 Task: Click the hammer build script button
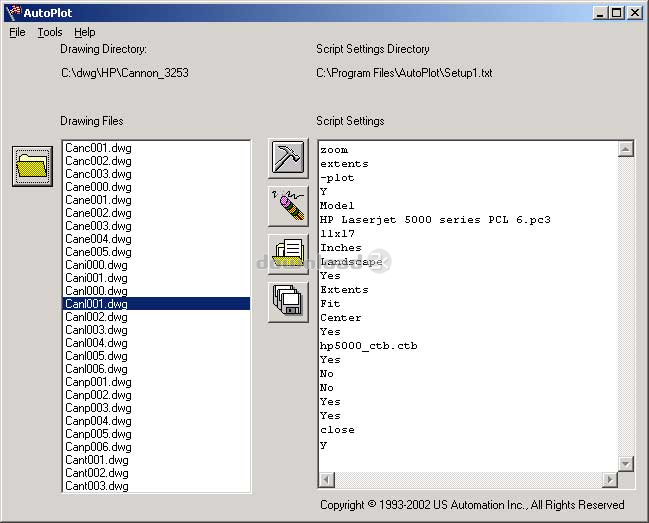pos(288,160)
